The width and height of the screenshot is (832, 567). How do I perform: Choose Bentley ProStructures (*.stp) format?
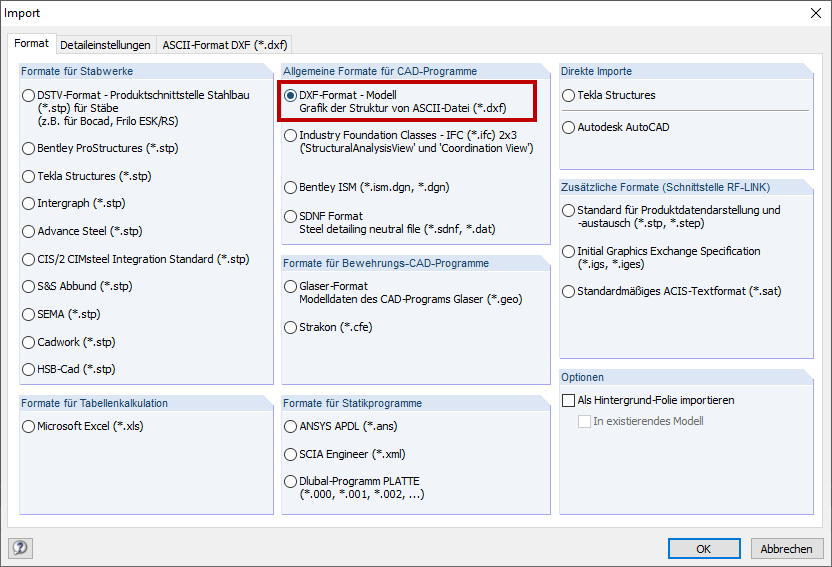(29, 148)
